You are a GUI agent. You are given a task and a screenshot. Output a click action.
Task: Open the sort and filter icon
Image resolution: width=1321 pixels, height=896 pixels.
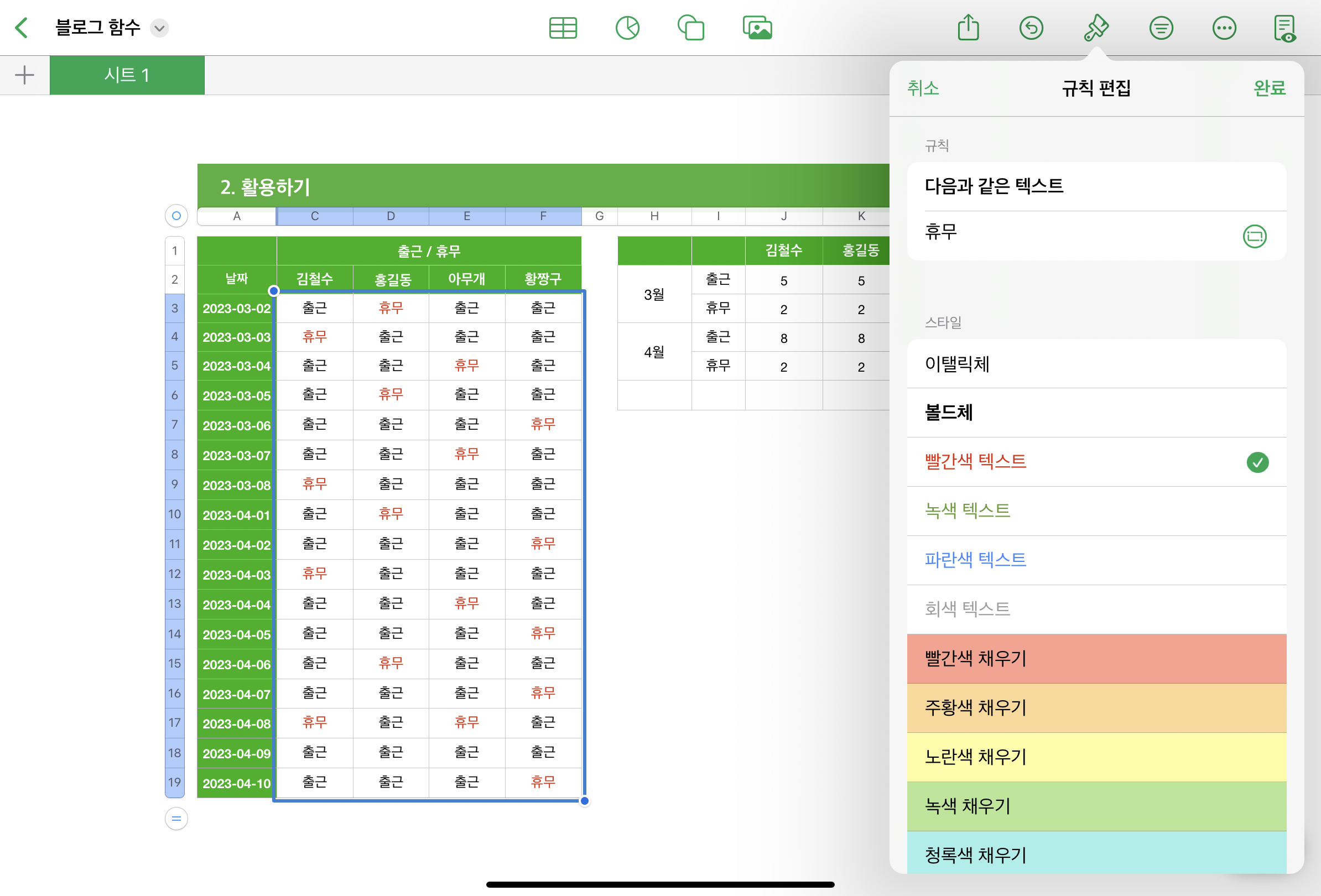coord(1161,28)
